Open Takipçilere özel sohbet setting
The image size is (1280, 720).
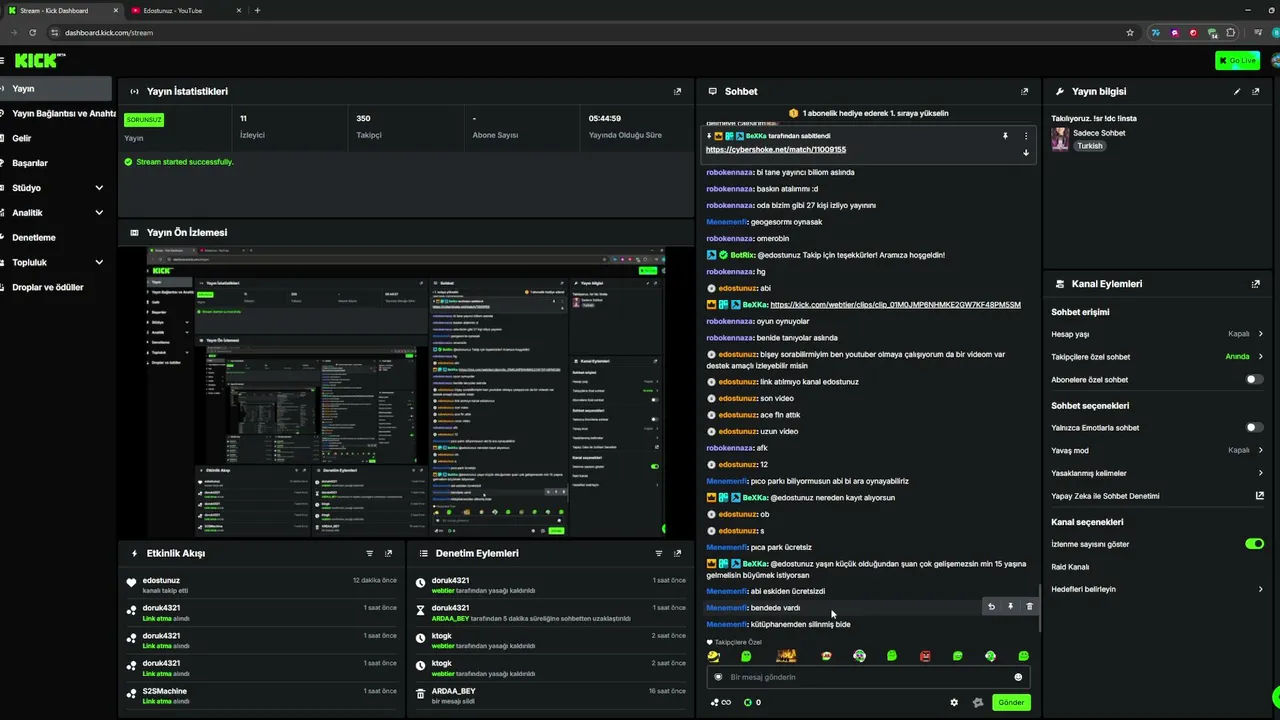1157,356
